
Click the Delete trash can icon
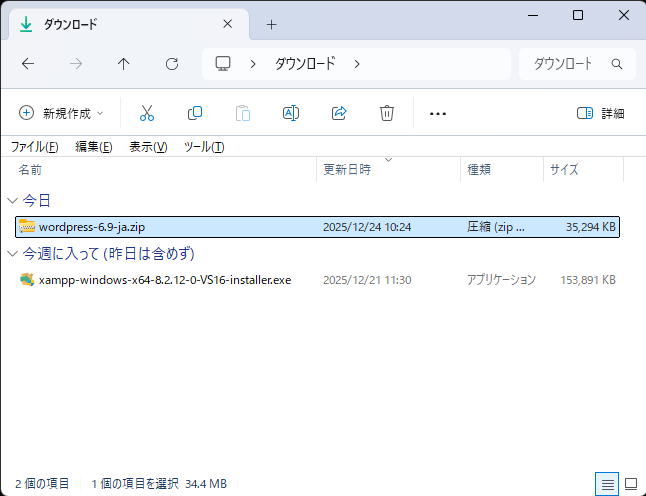[387, 113]
